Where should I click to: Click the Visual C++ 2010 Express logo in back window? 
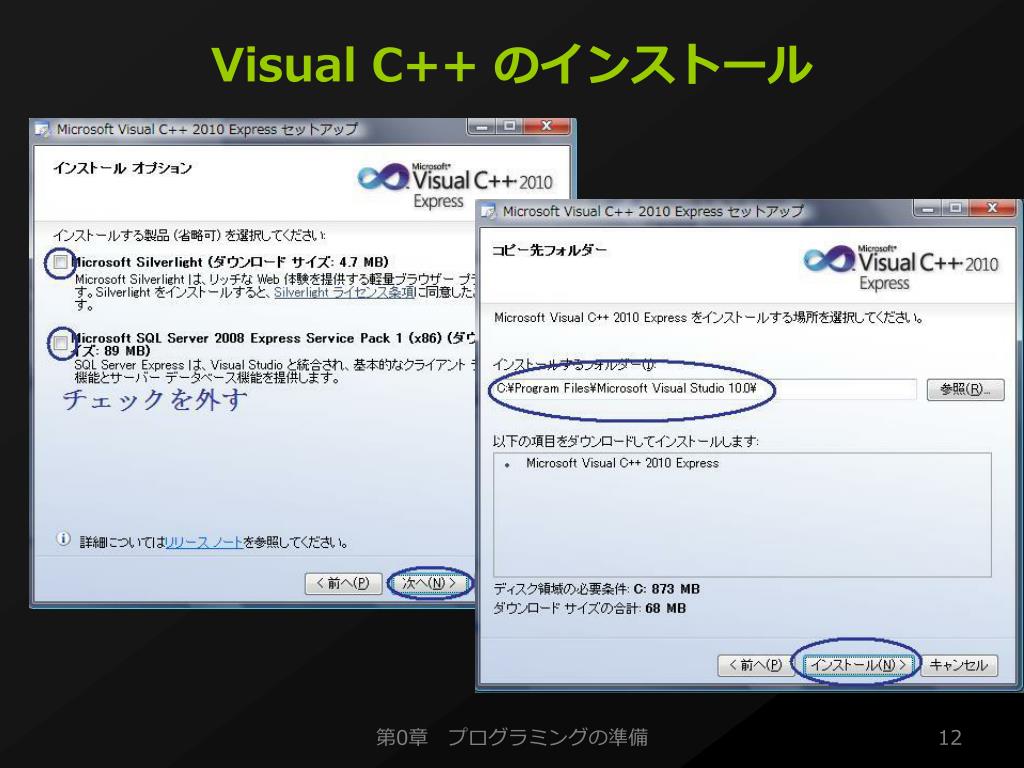tap(455, 186)
